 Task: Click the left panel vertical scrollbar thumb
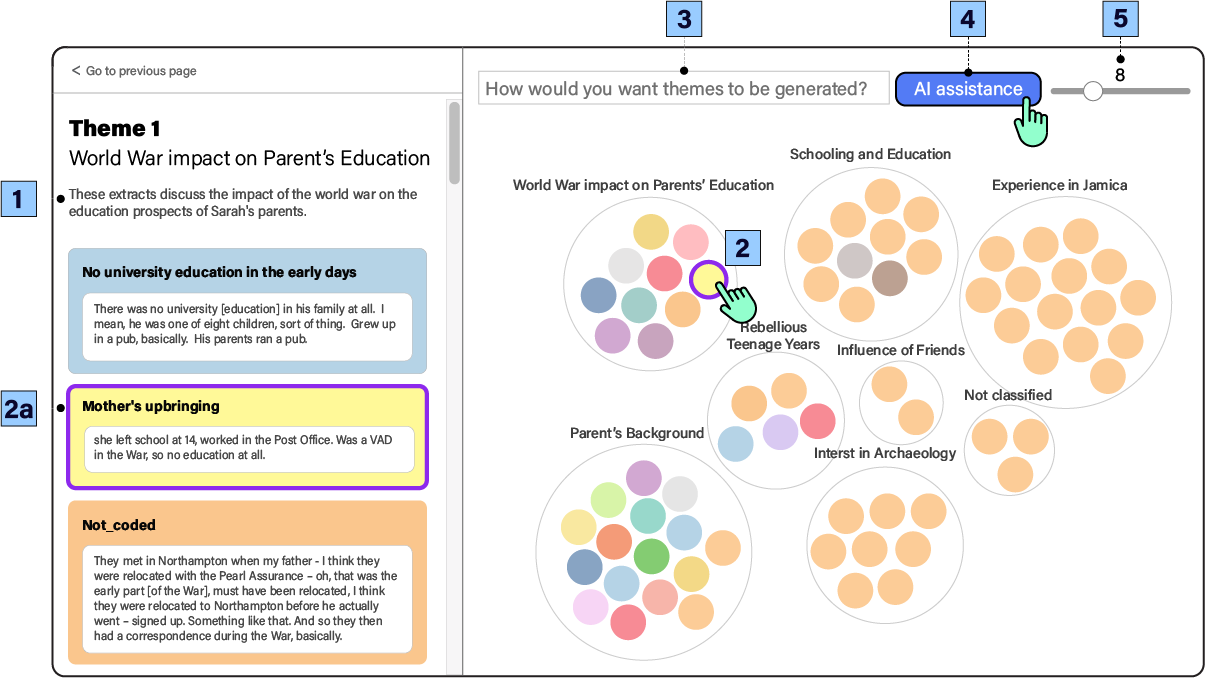click(x=454, y=142)
